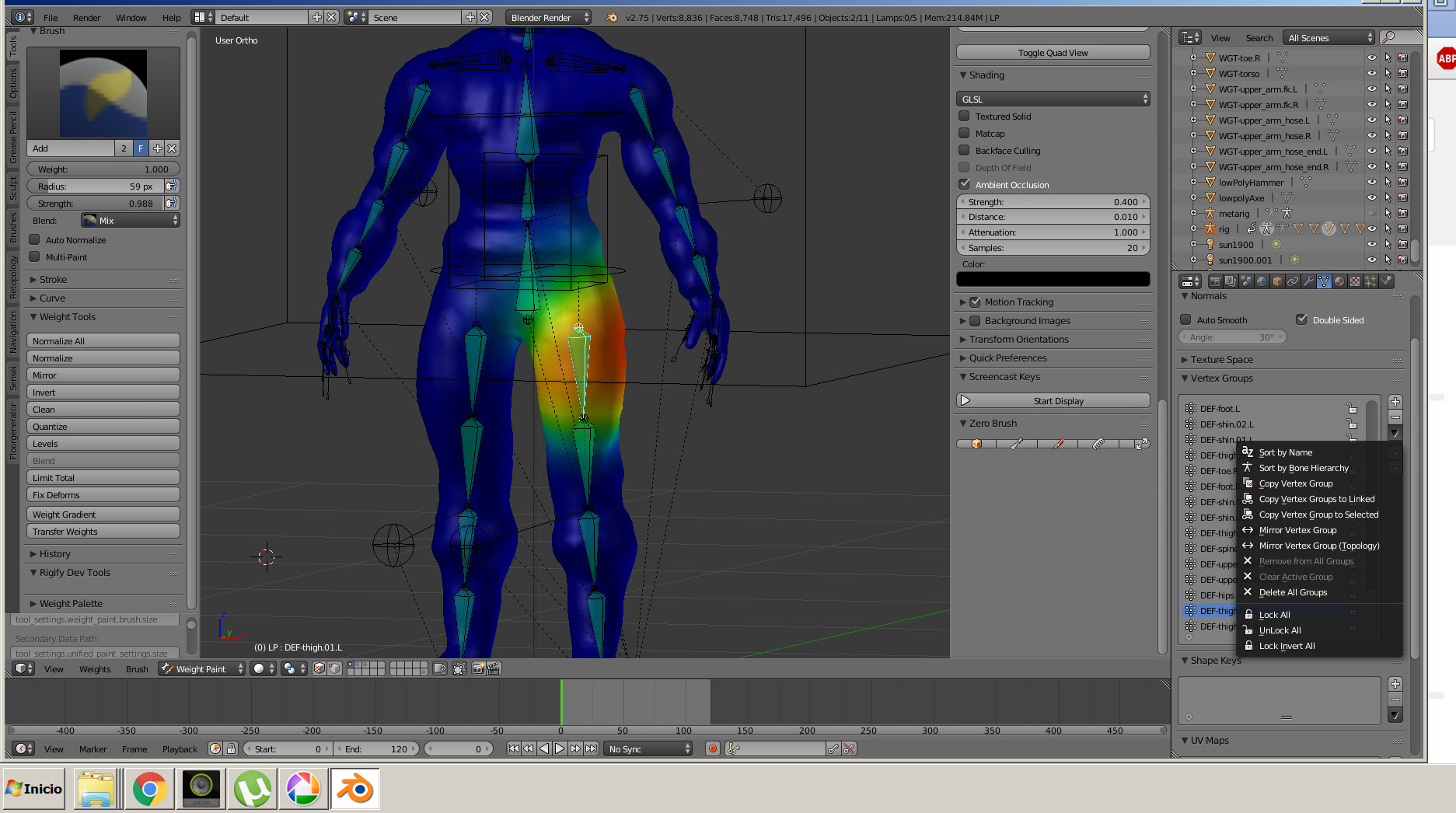This screenshot has width=1456, height=813.
Task: Choose Sort by Name in the context menu
Action: tap(1285, 452)
